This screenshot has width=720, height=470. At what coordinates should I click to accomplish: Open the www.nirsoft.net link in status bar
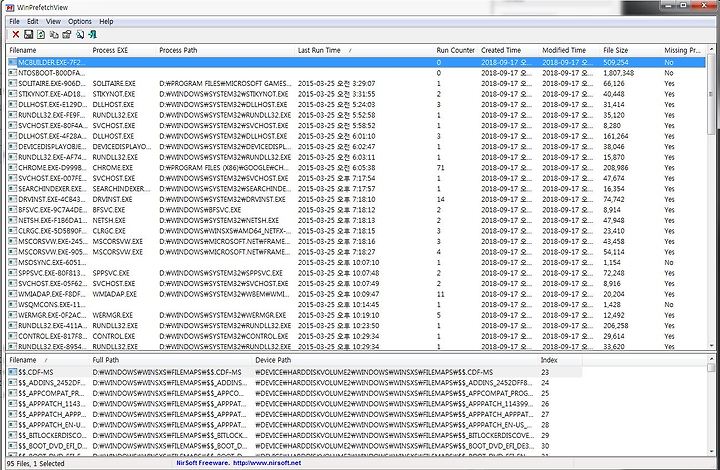tap(267, 463)
